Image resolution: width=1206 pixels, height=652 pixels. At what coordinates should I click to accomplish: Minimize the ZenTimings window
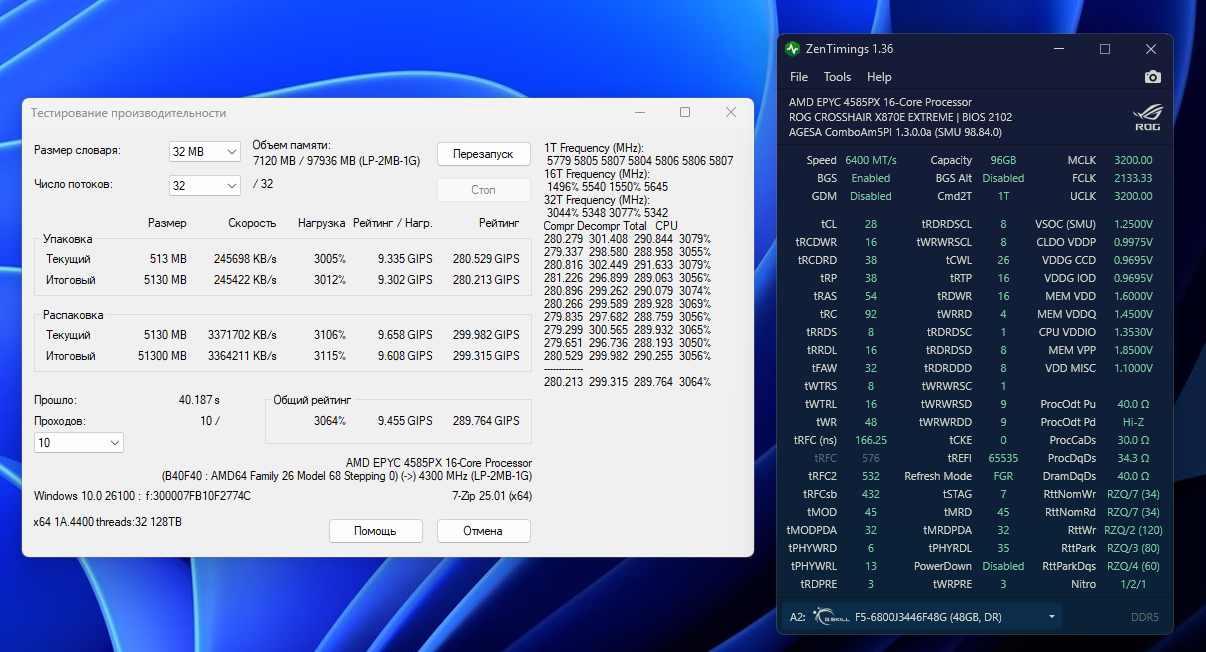1059,49
